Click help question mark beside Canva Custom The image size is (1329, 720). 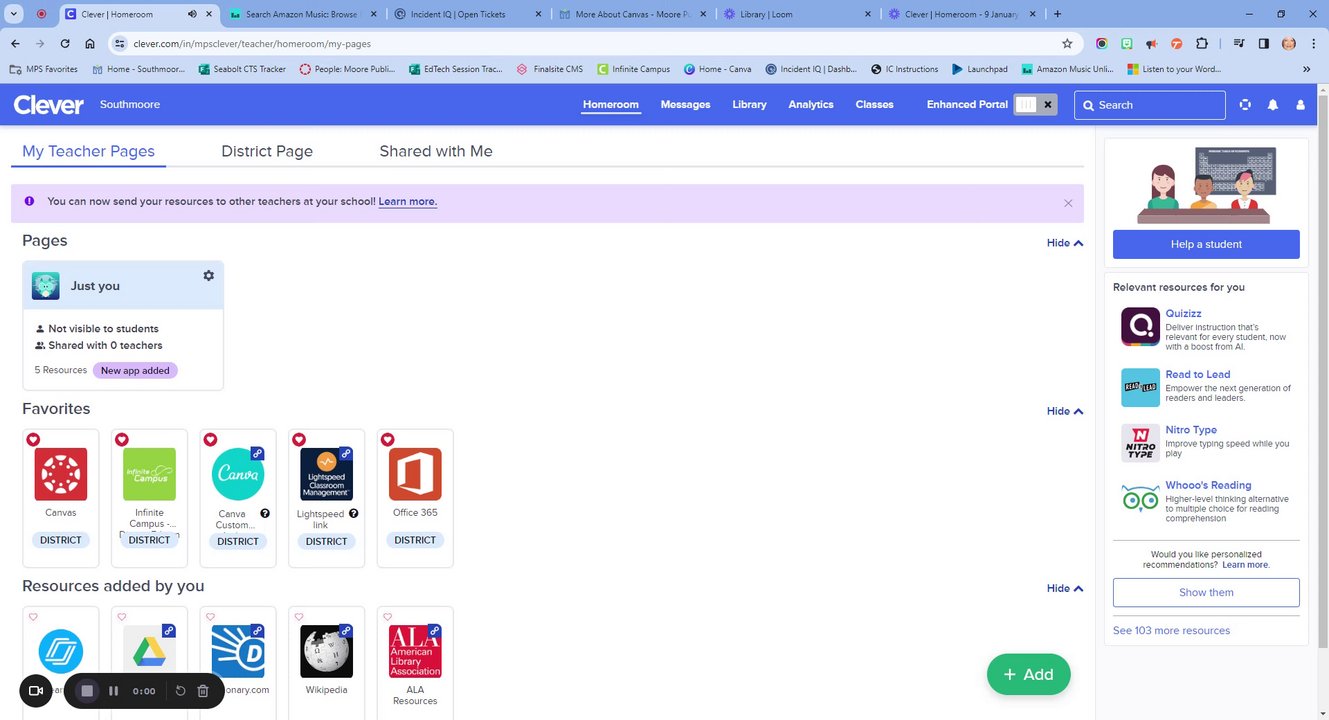[x=265, y=513]
